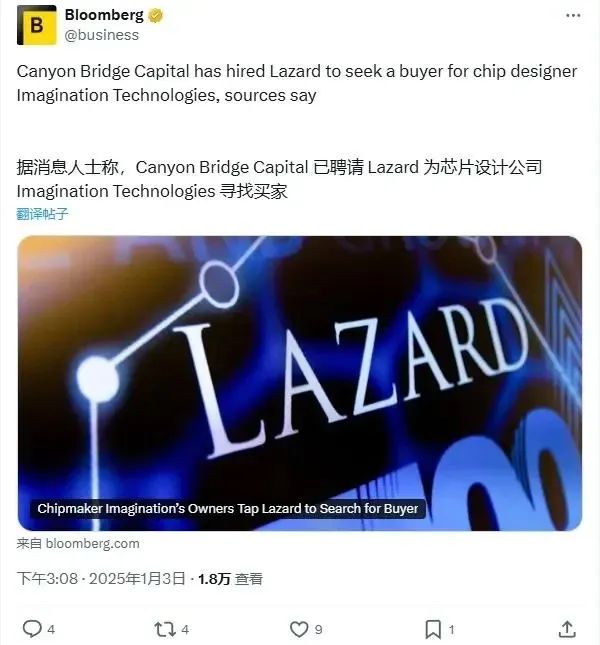The image size is (600, 645).
Task: Click the repost arrows icon
Action: [x=164, y=629]
